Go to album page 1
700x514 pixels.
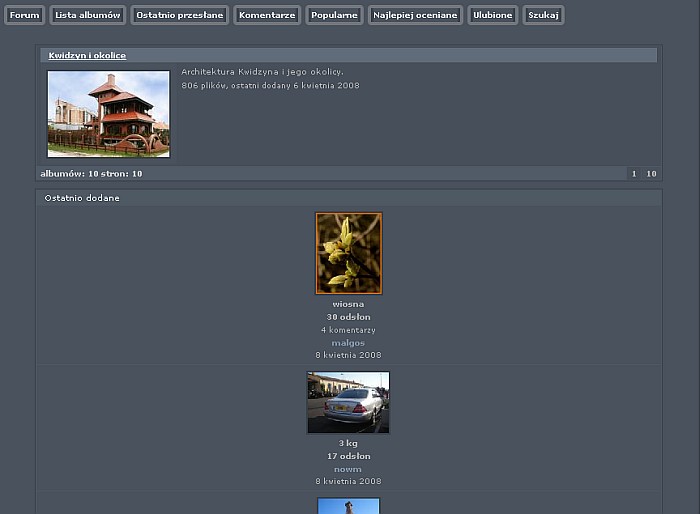[x=633, y=174]
